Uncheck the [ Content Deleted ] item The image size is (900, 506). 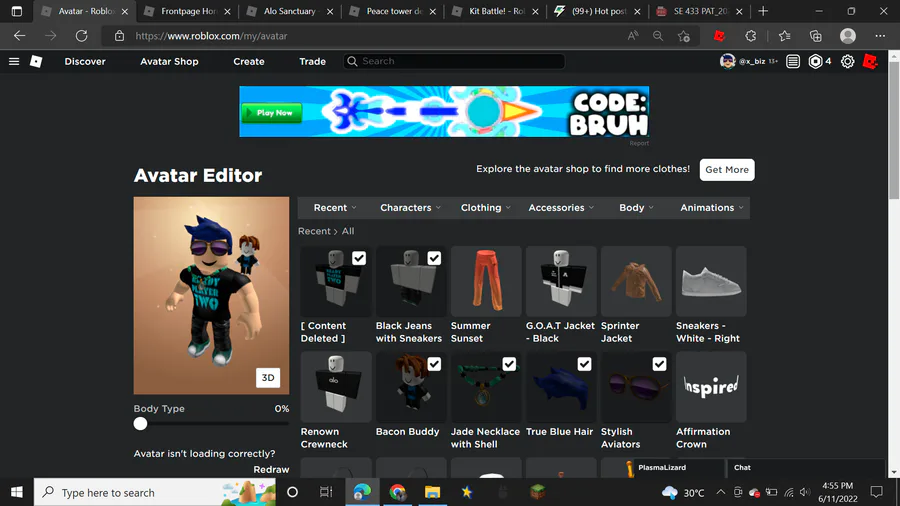click(359, 258)
